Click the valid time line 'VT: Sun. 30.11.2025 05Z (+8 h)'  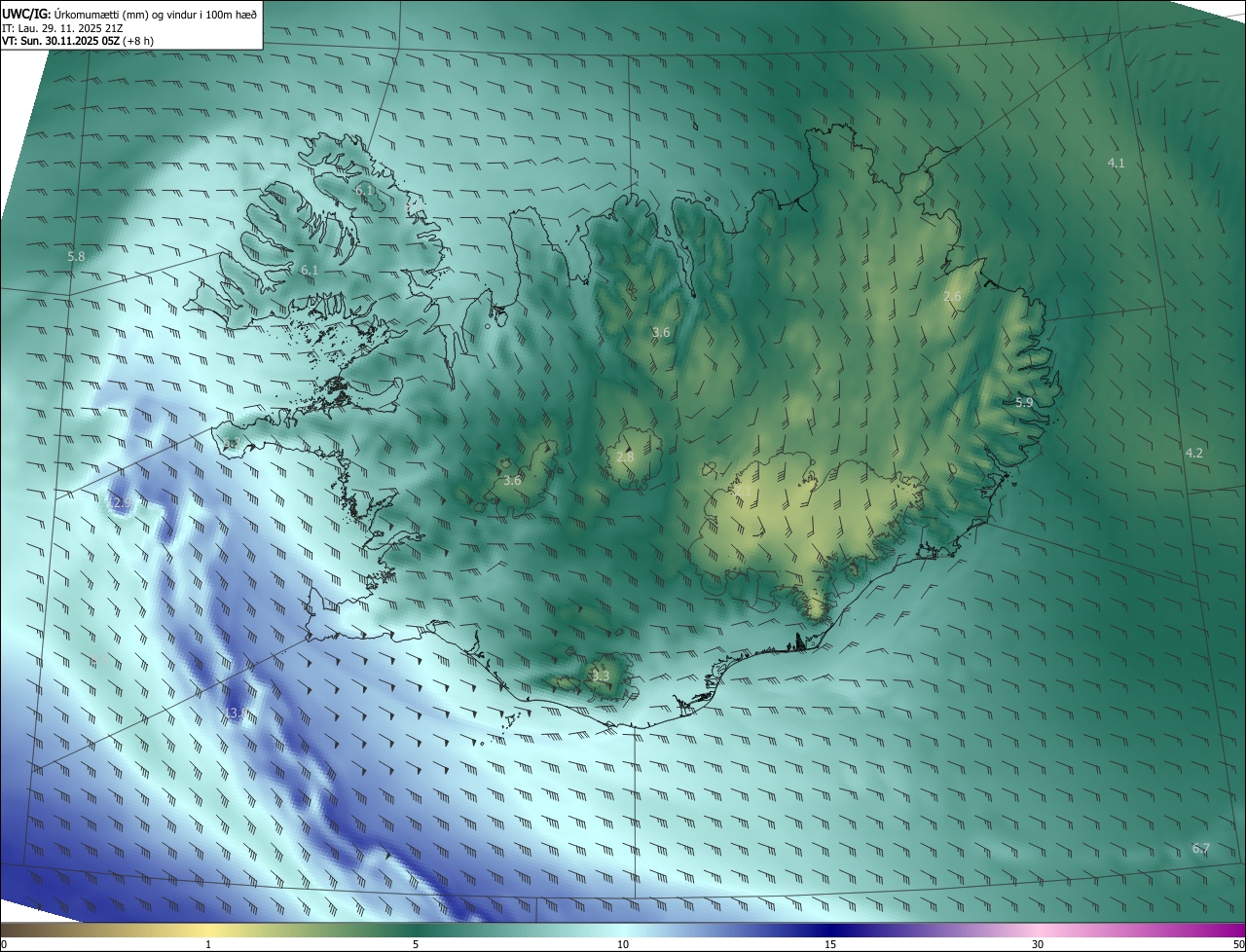click(x=78, y=41)
